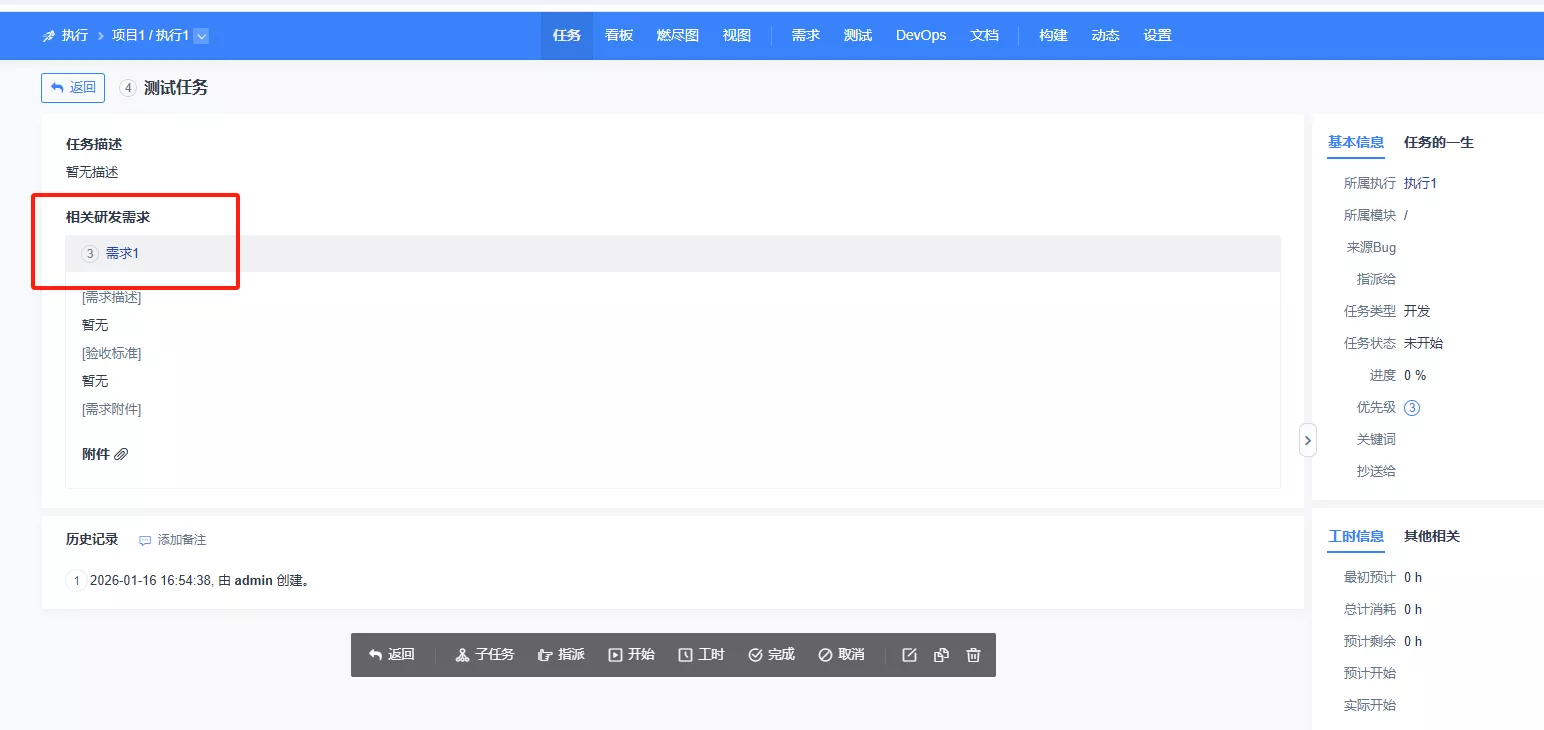
Task: Mark the task 完成
Action: coord(772,655)
